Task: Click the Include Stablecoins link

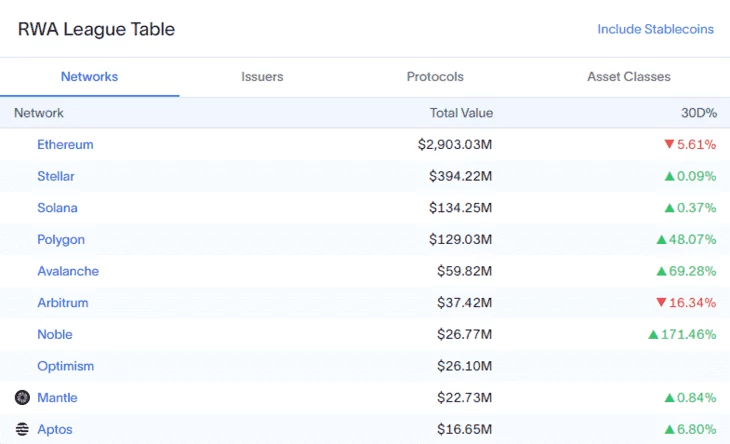Action: pos(655,29)
